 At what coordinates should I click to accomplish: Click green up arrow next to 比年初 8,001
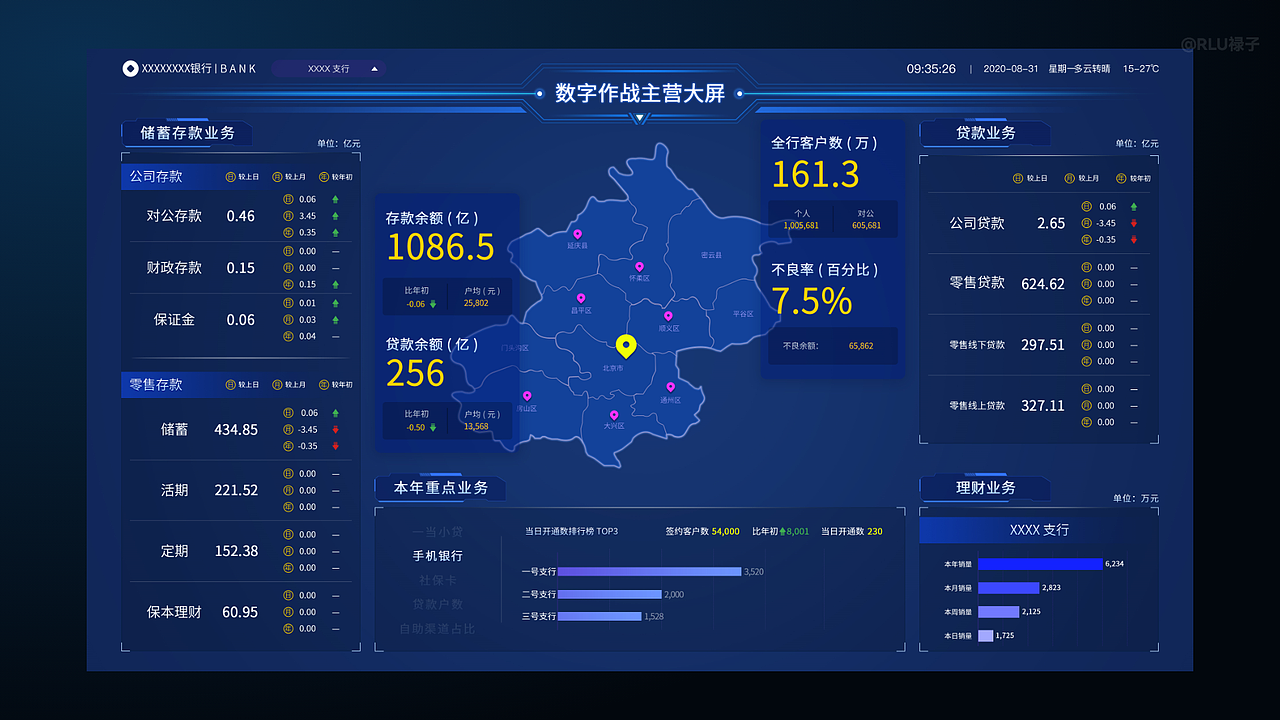click(x=783, y=531)
